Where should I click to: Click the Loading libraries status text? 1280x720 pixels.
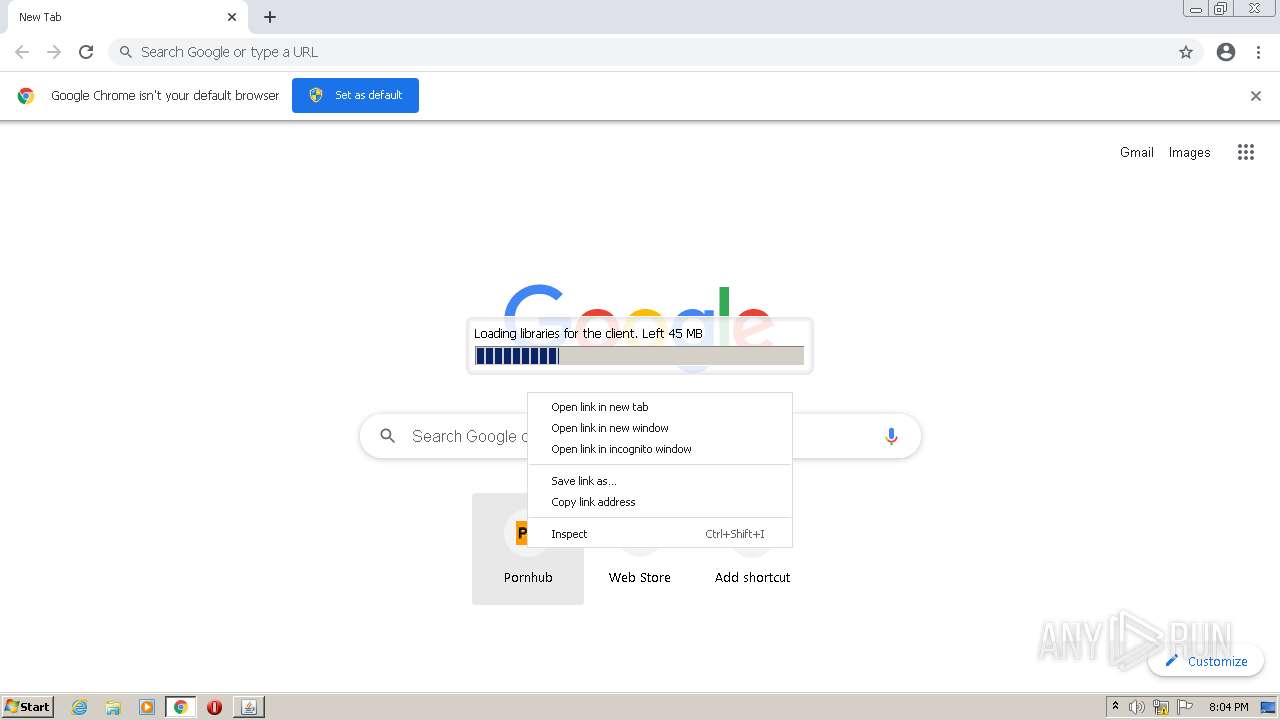click(588, 333)
